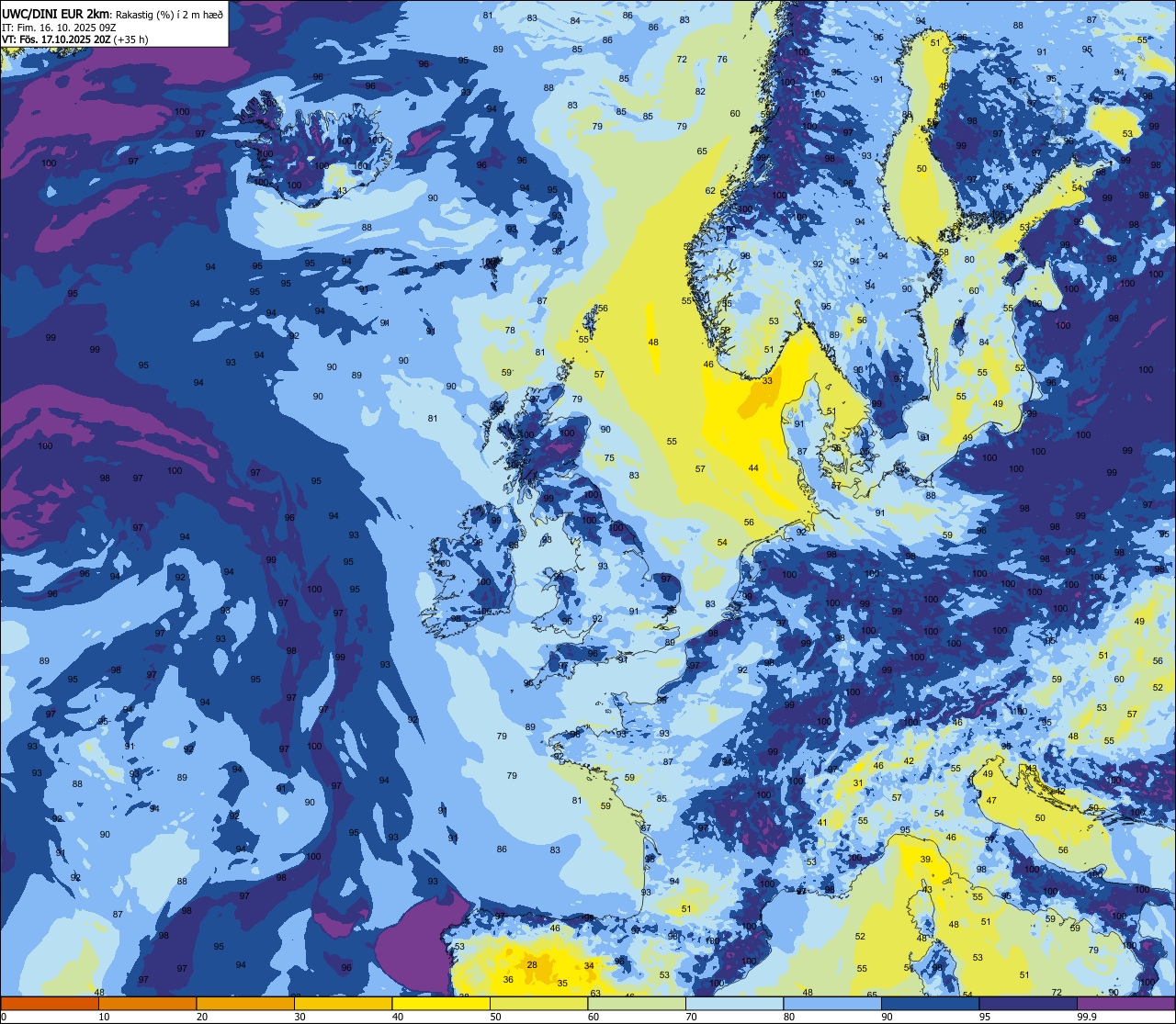Click the legend tick label '70'

pos(691,1017)
